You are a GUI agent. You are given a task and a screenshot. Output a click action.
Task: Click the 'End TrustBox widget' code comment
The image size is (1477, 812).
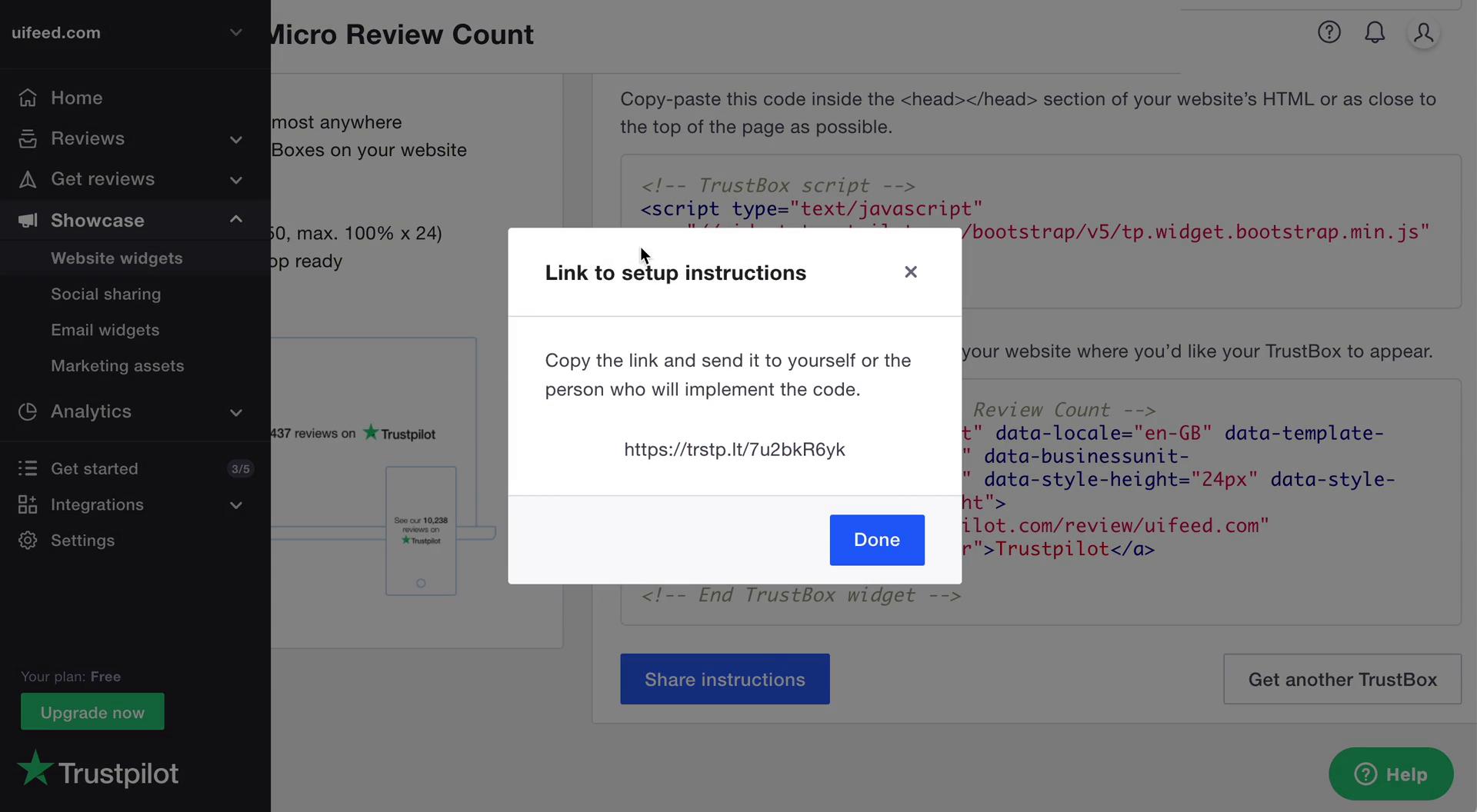tap(801, 595)
